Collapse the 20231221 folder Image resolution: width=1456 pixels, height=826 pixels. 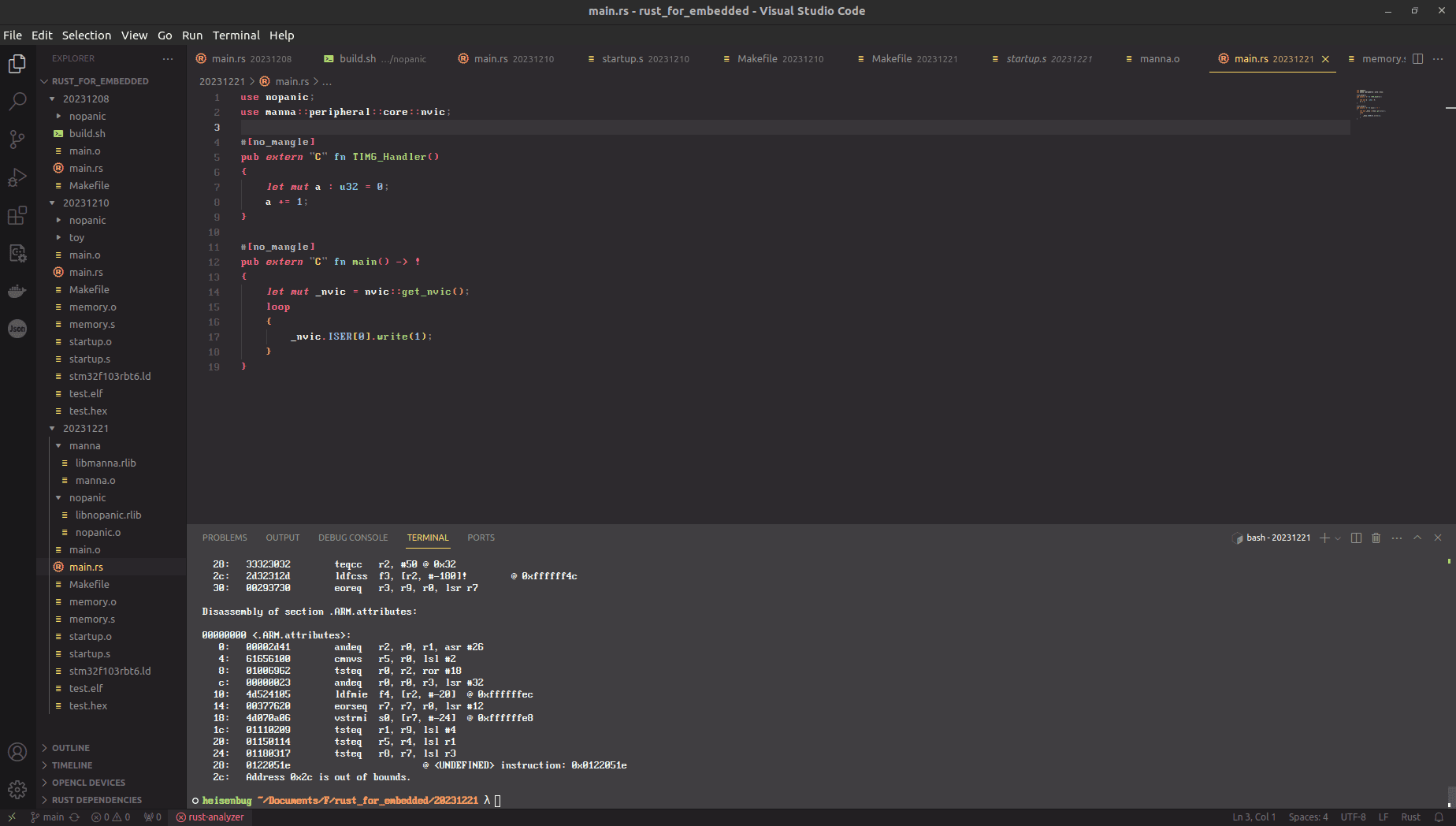[112, 428]
